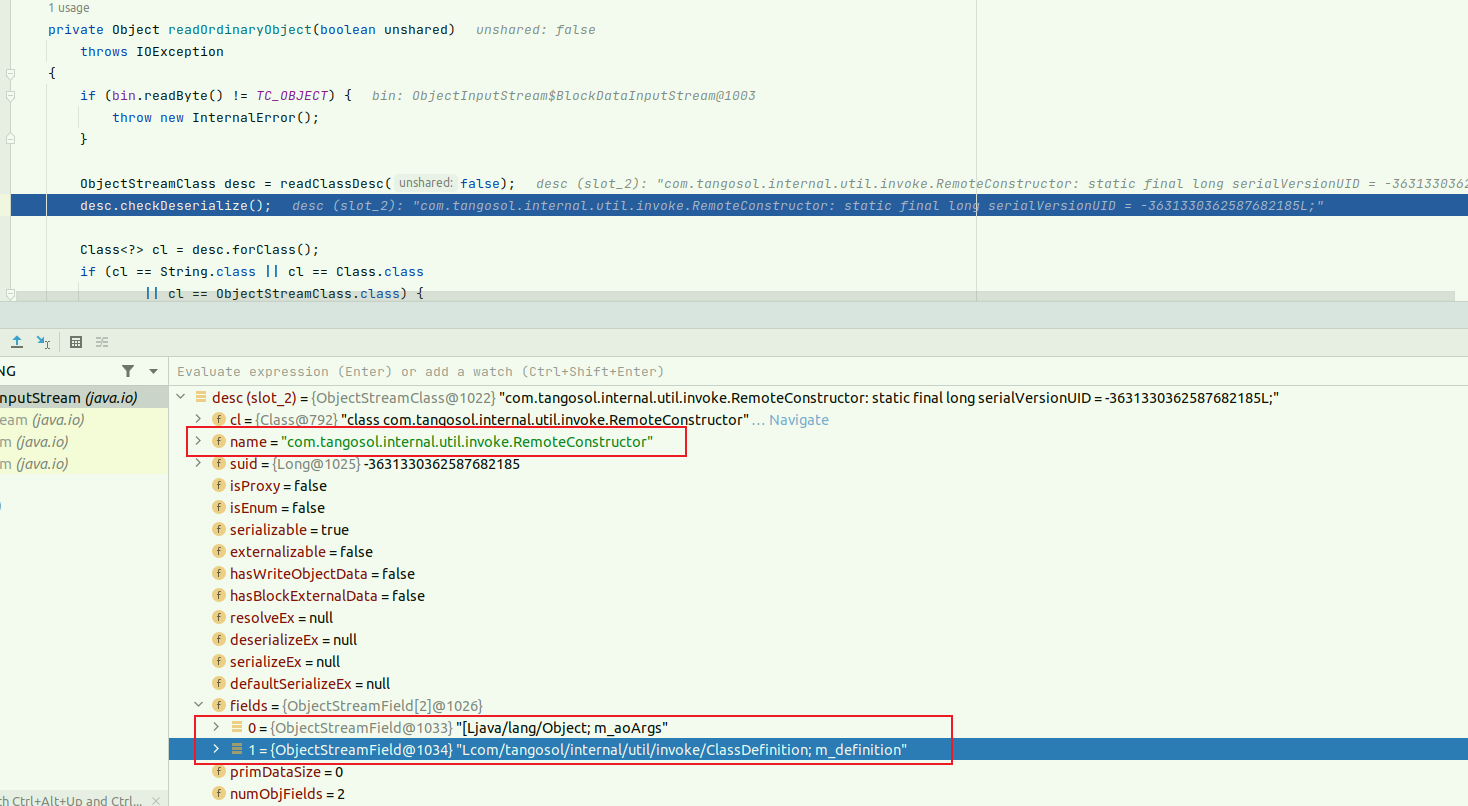Image resolution: width=1468 pixels, height=806 pixels.
Task: Click the field icon next to hasWriteObjectData
Action: click(x=219, y=574)
